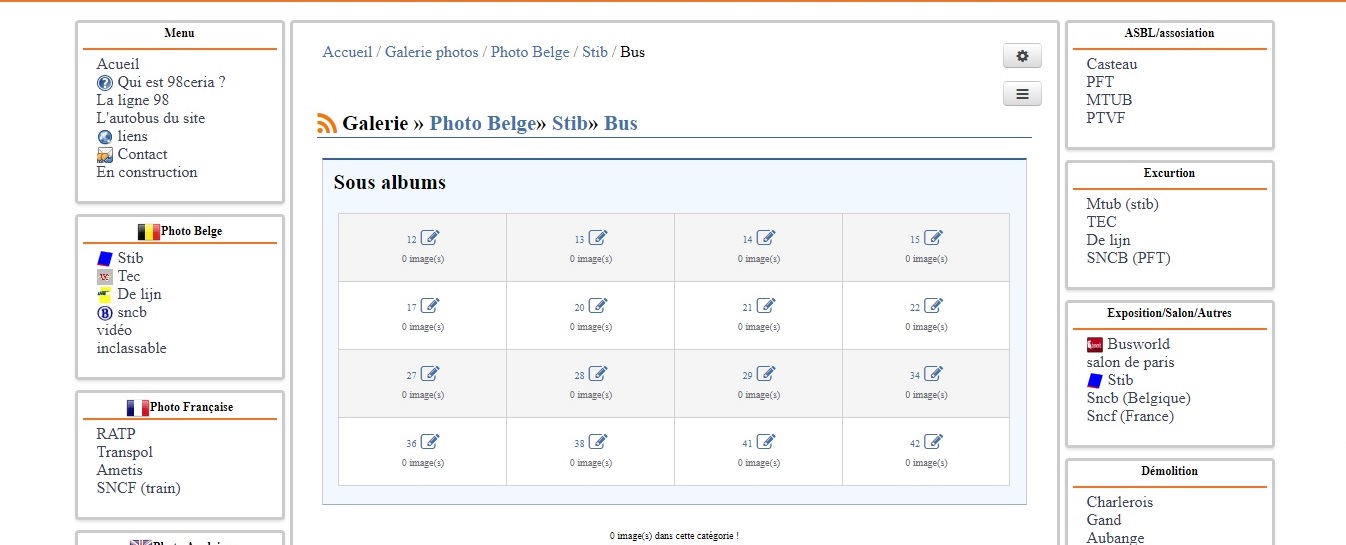Open album 34 link
The height and width of the screenshot is (545, 1346).
914,376
